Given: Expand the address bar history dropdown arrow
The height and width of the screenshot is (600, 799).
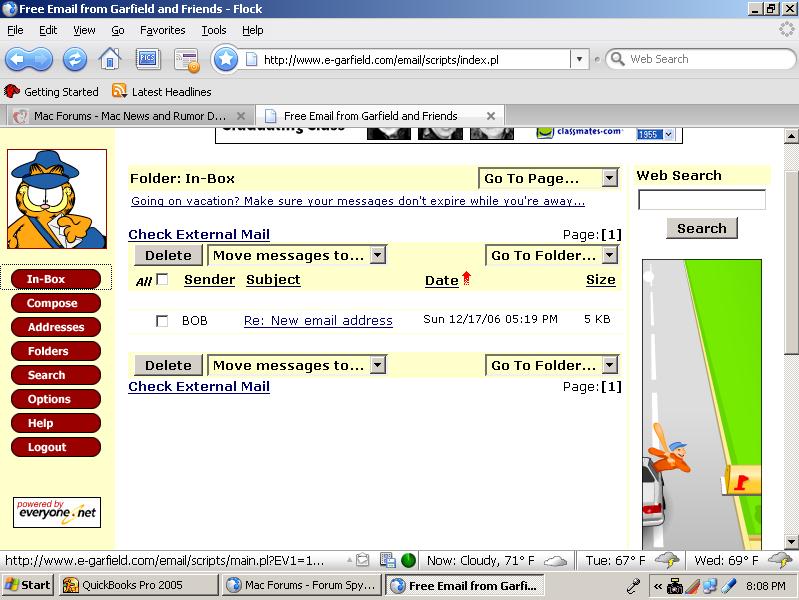Looking at the screenshot, I should 579,60.
